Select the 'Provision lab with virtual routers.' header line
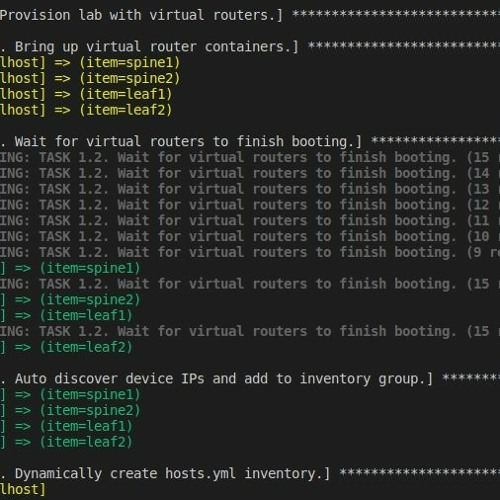This screenshot has height=500, width=500. pos(250,15)
